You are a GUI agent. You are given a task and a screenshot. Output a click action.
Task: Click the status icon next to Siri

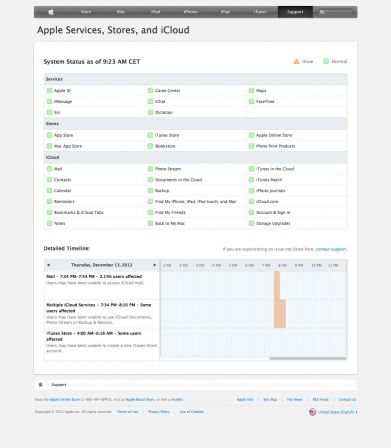point(49,112)
